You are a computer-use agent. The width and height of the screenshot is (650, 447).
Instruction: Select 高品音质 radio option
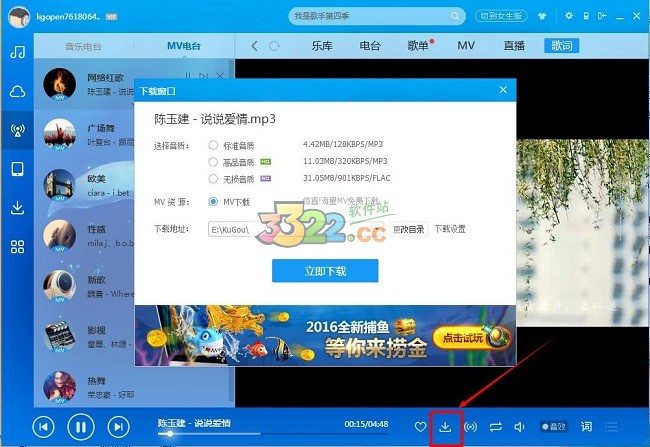point(213,162)
